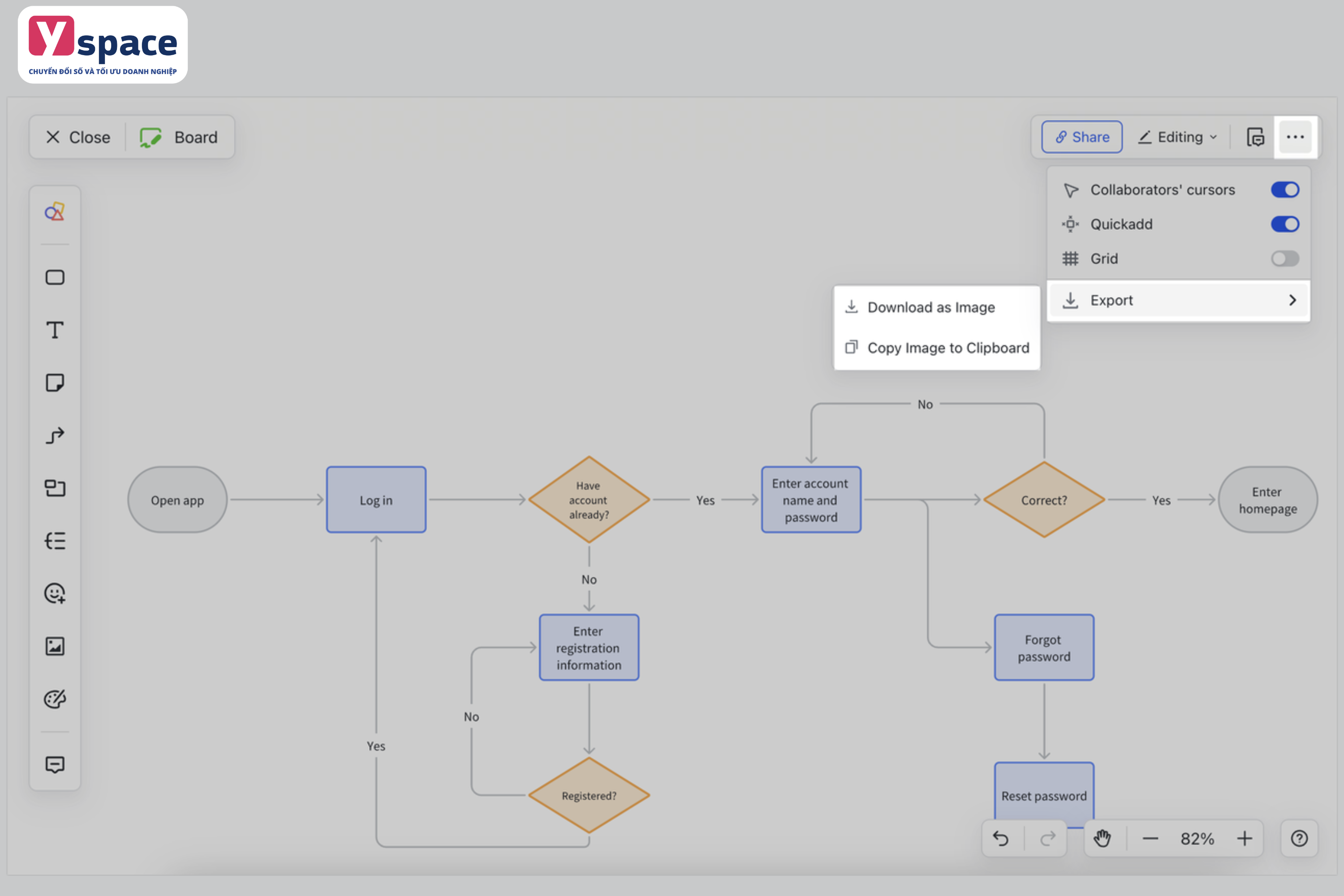Open the comment tool in sidebar
This screenshot has width=1344, height=896.
pos(55,765)
